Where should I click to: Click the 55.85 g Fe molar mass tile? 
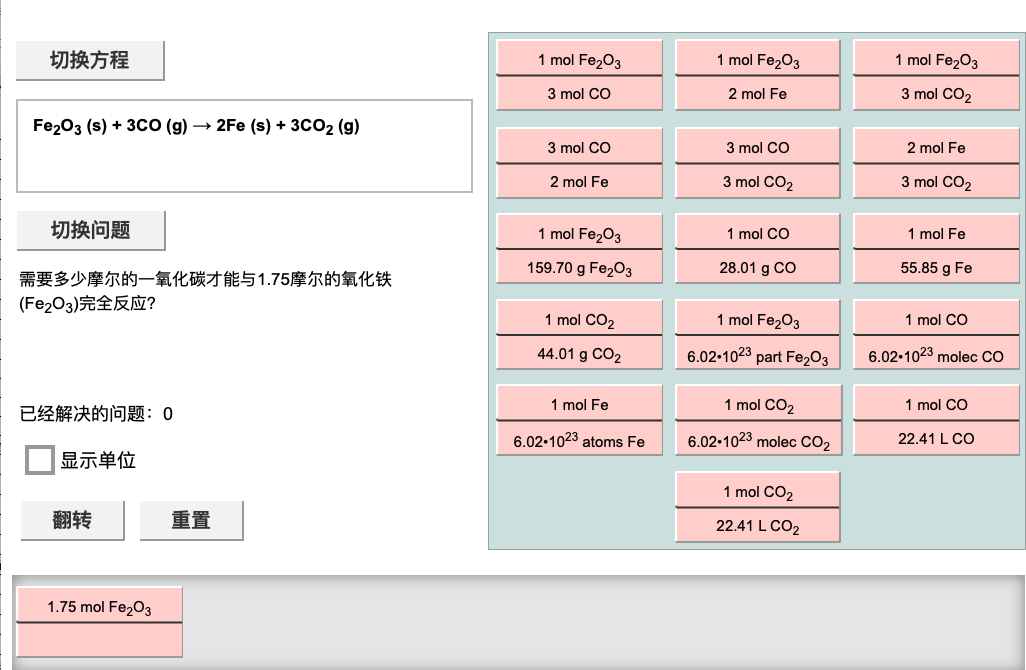(936, 249)
